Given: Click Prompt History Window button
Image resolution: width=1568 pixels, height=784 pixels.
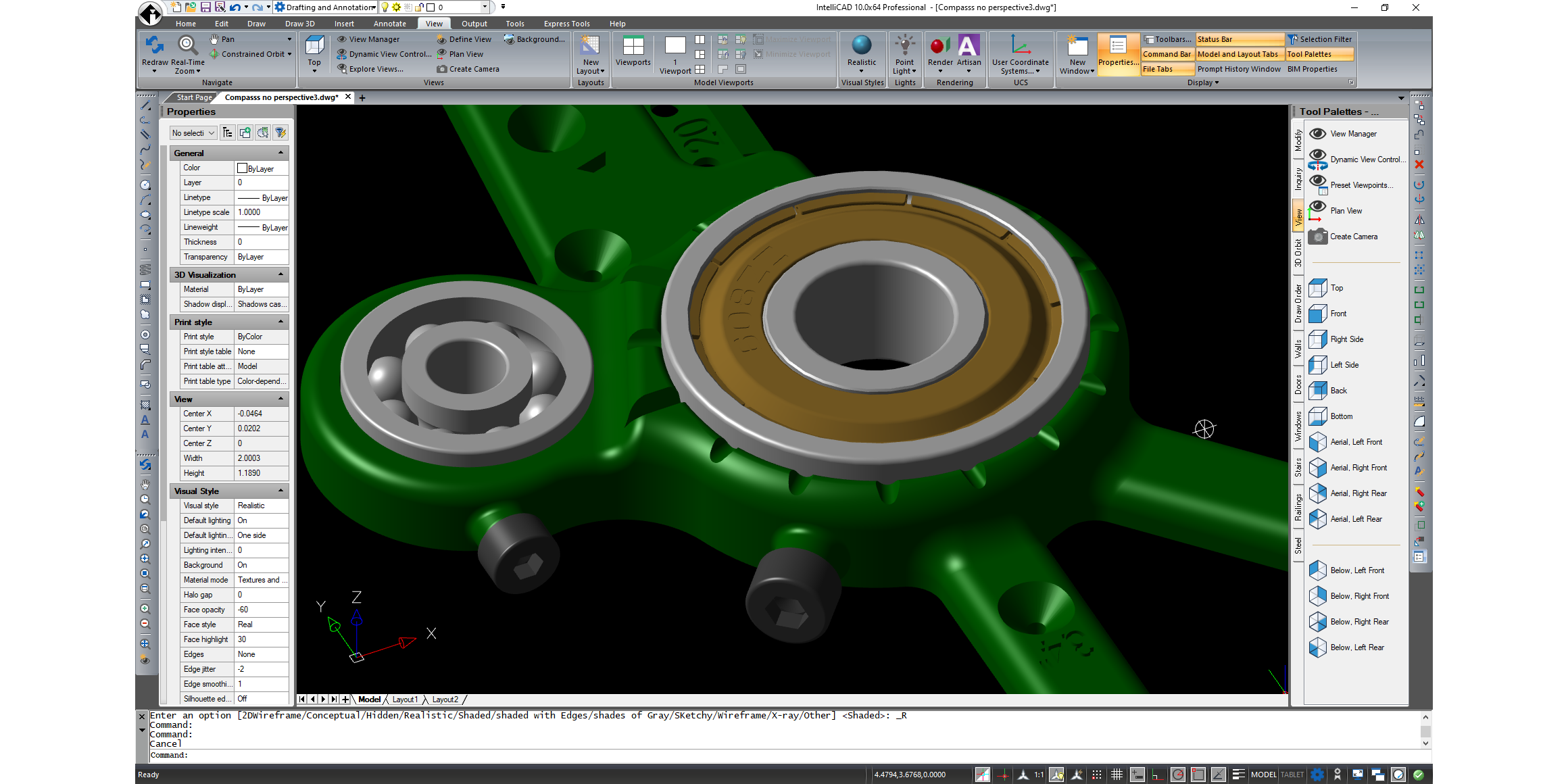Looking at the screenshot, I should click(1239, 69).
